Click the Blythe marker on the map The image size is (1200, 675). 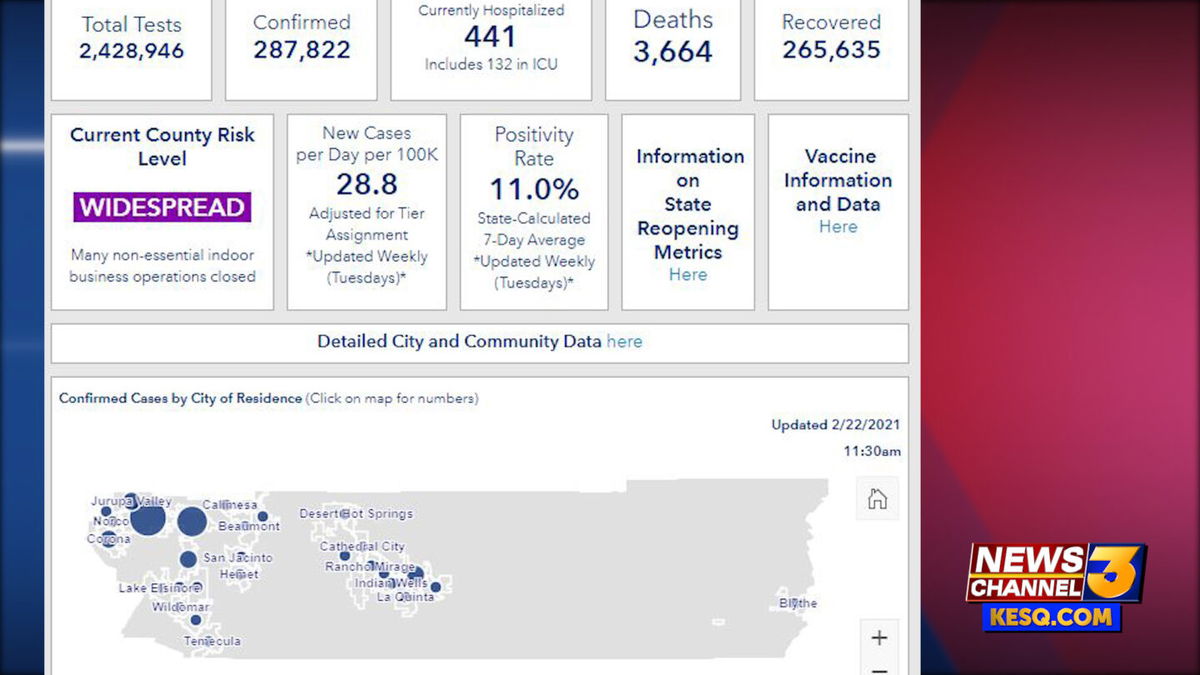(793, 602)
